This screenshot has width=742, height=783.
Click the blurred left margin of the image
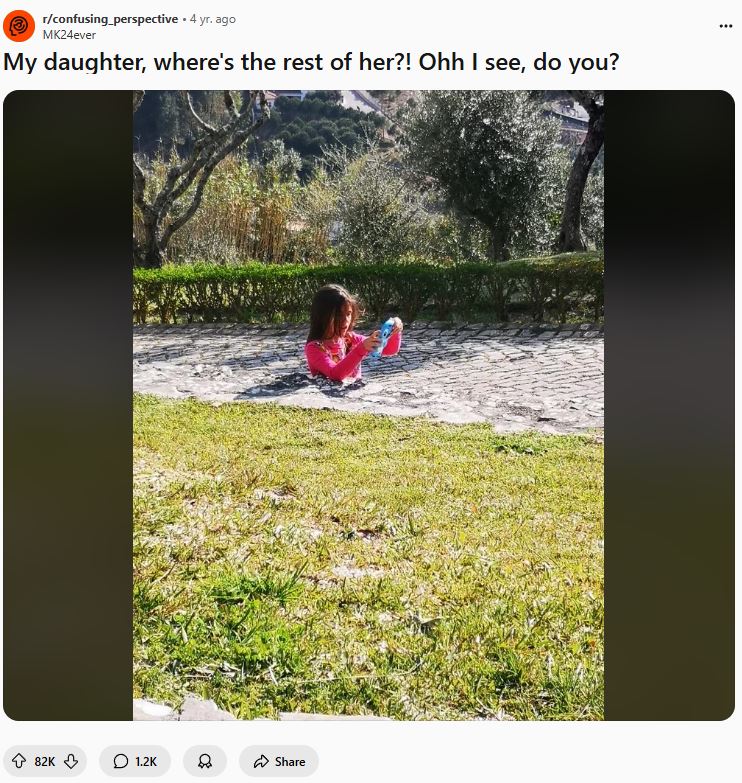click(68, 405)
